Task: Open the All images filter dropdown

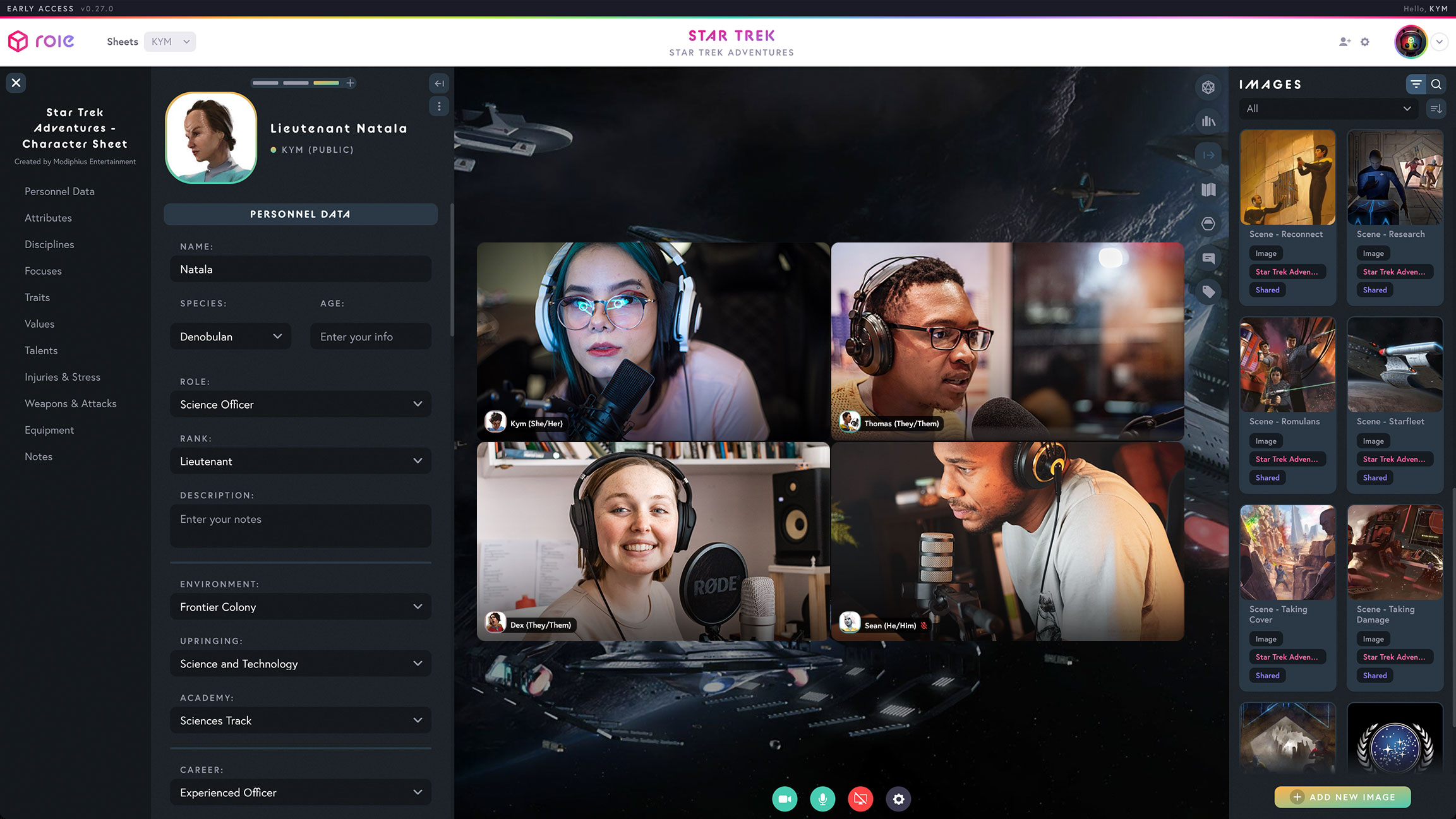Action: coord(1328,109)
